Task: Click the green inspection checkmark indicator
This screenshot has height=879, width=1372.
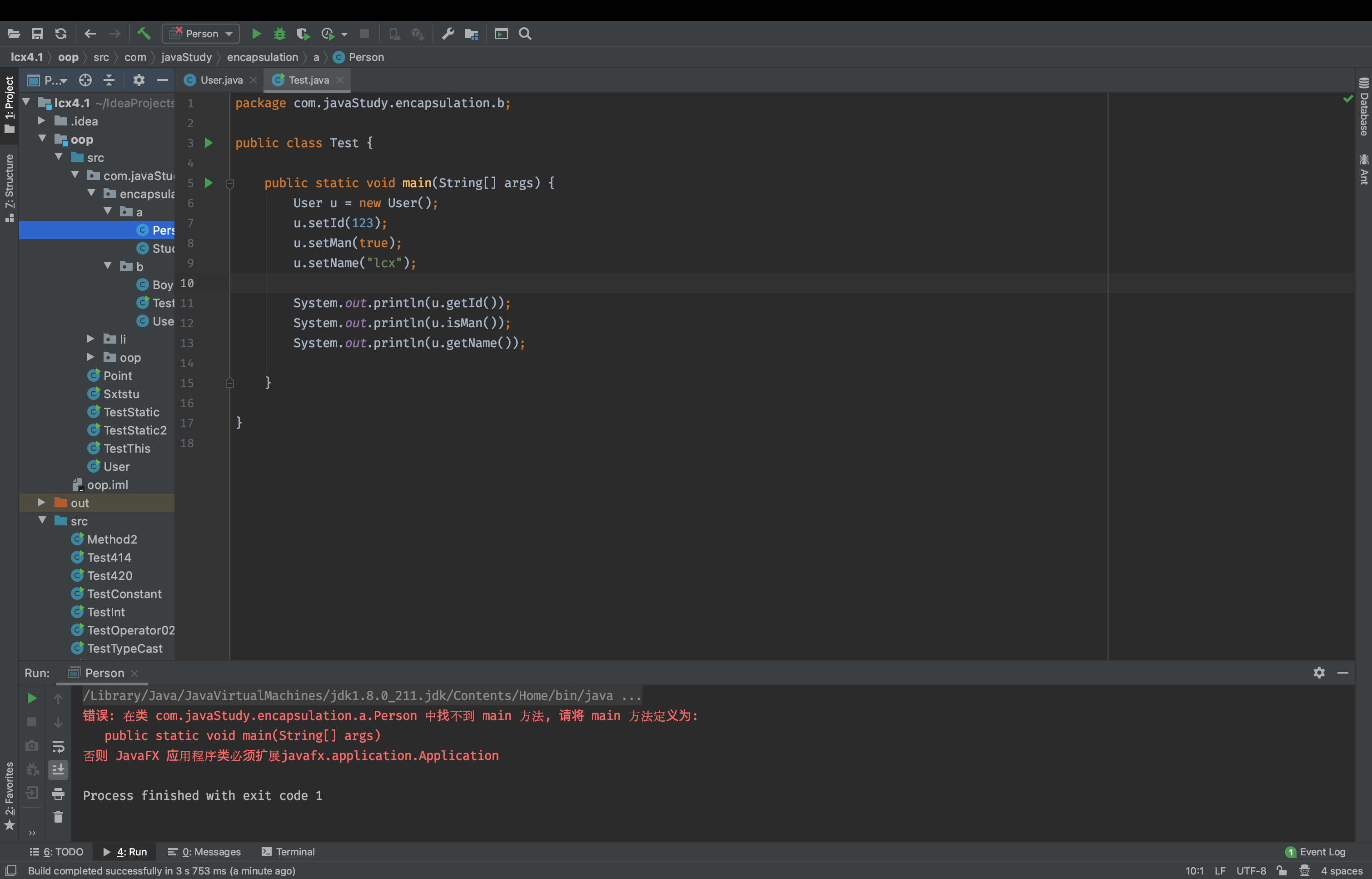Action: coord(1347,99)
